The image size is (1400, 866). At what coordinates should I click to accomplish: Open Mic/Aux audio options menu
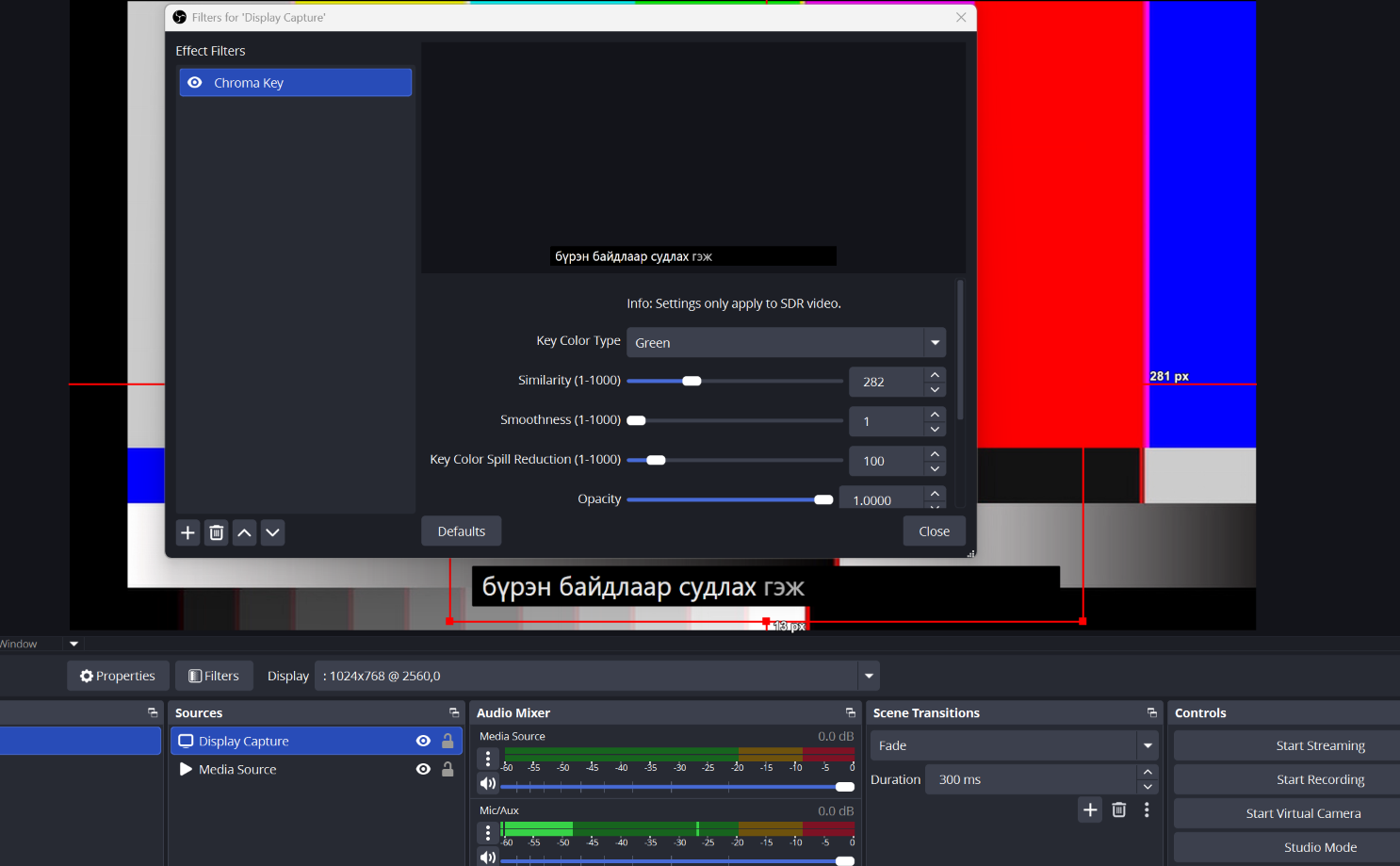(488, 832)
